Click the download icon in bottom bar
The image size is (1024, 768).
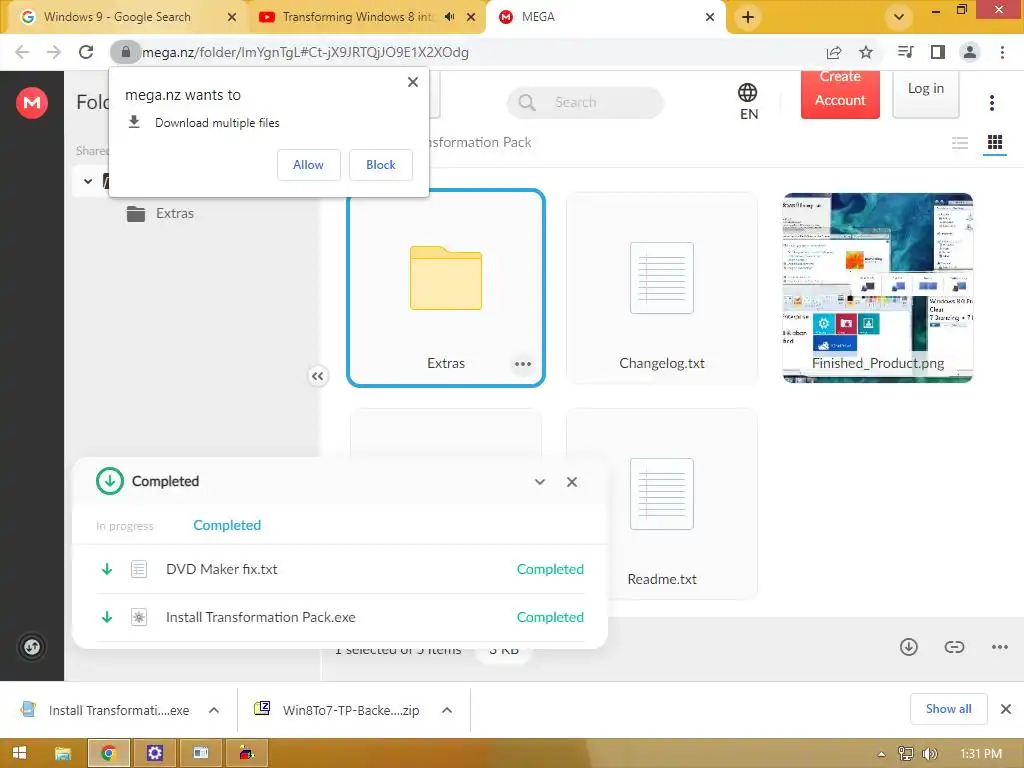click(909, 647)
